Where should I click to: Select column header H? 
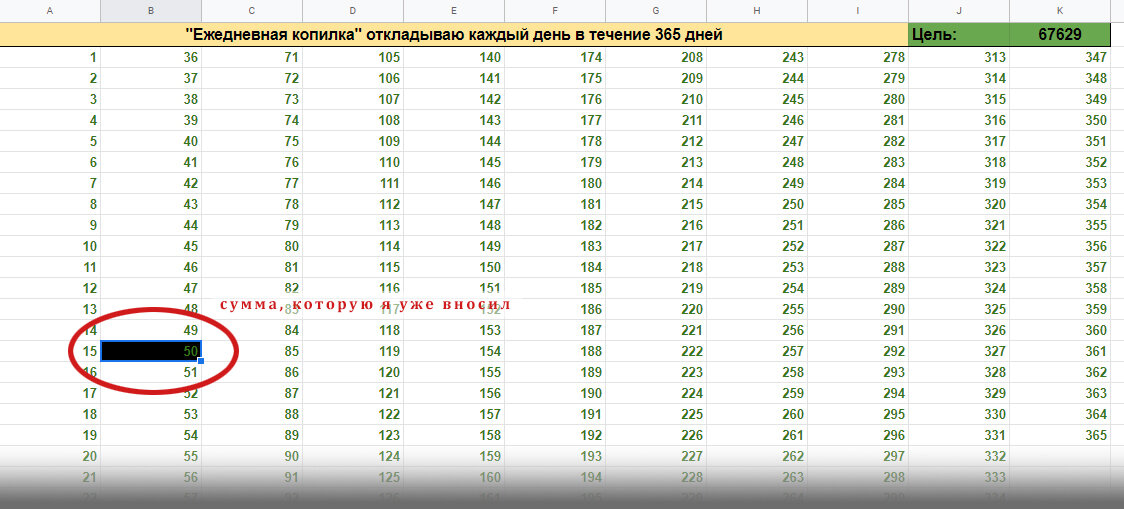coord(757,11)
